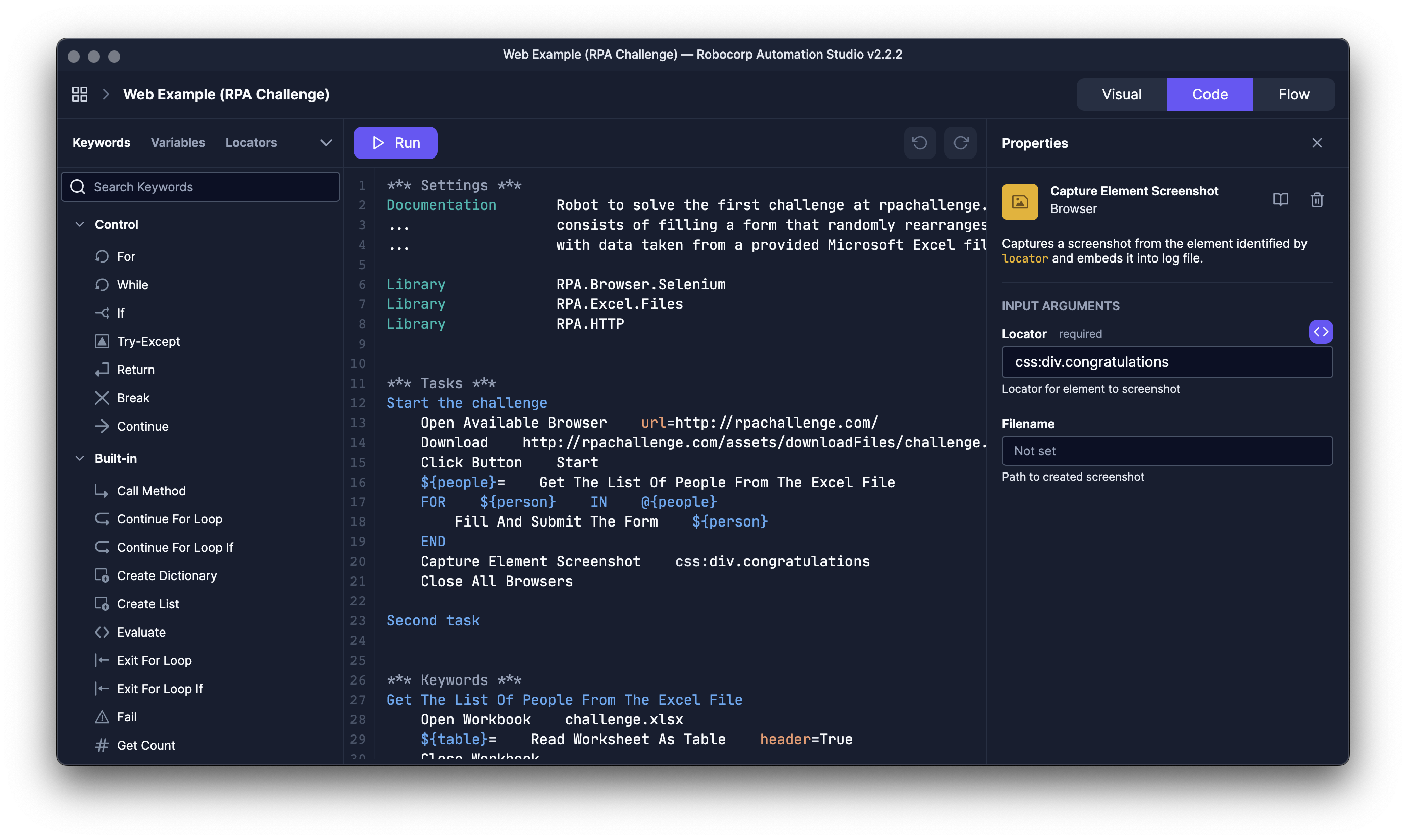The image size is (1406, 840).
Task: Click the Capture Element Screenshot yellow icon
Action: 1020,201
